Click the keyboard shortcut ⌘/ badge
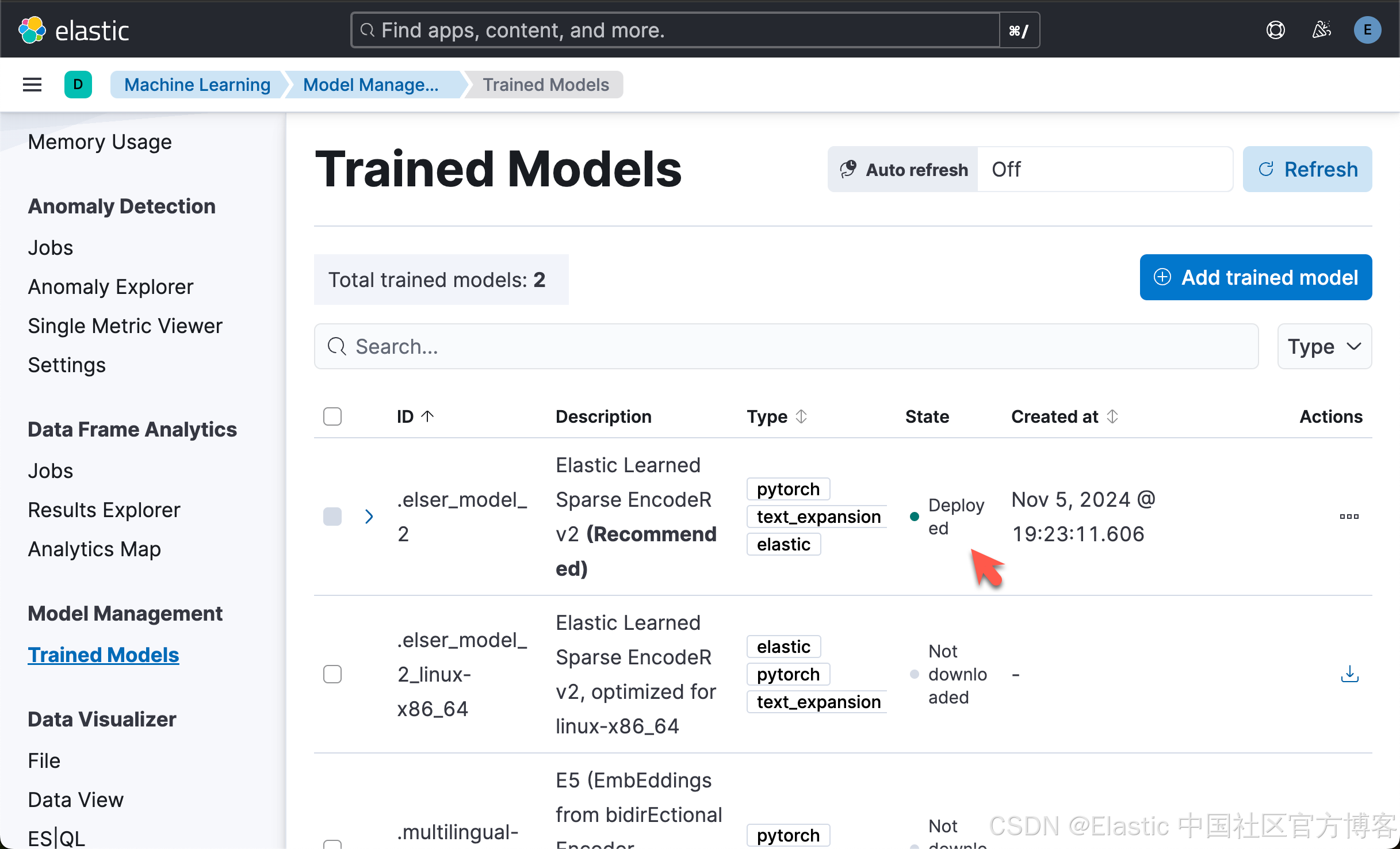The height and width of the screenshot is (849, 1400). [x=1019, y=30]
